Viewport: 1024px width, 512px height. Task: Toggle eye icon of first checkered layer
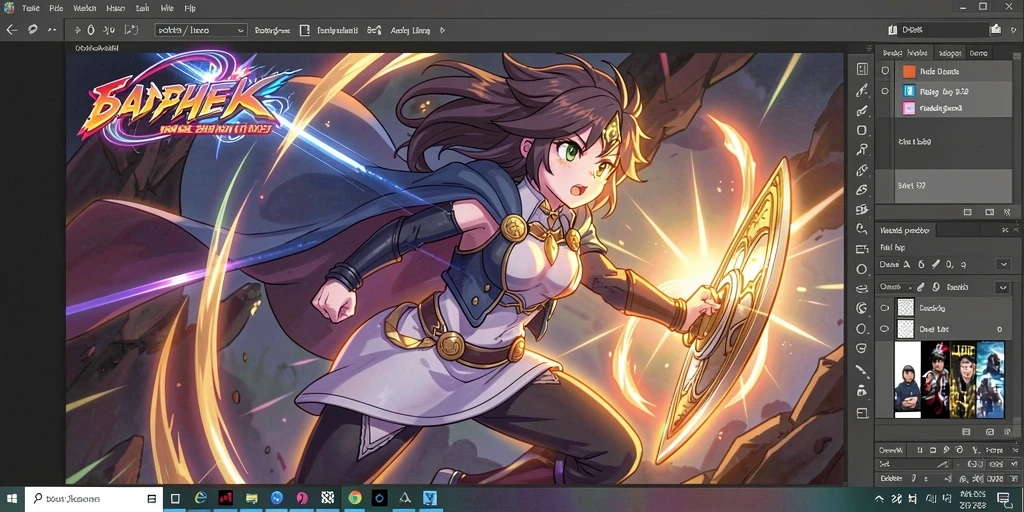885,308
